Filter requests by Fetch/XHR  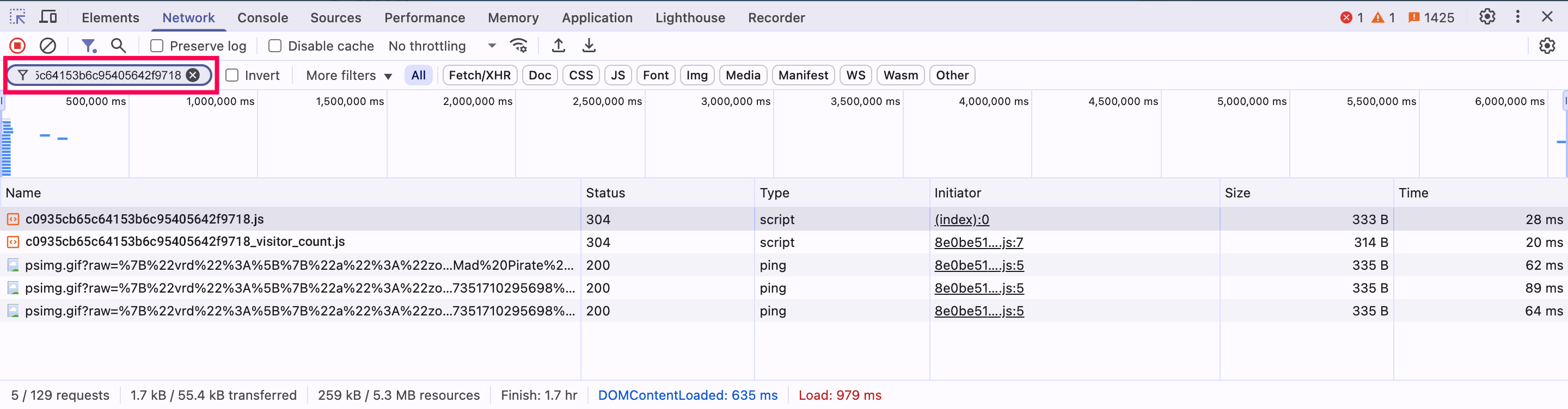coord(479,76)
